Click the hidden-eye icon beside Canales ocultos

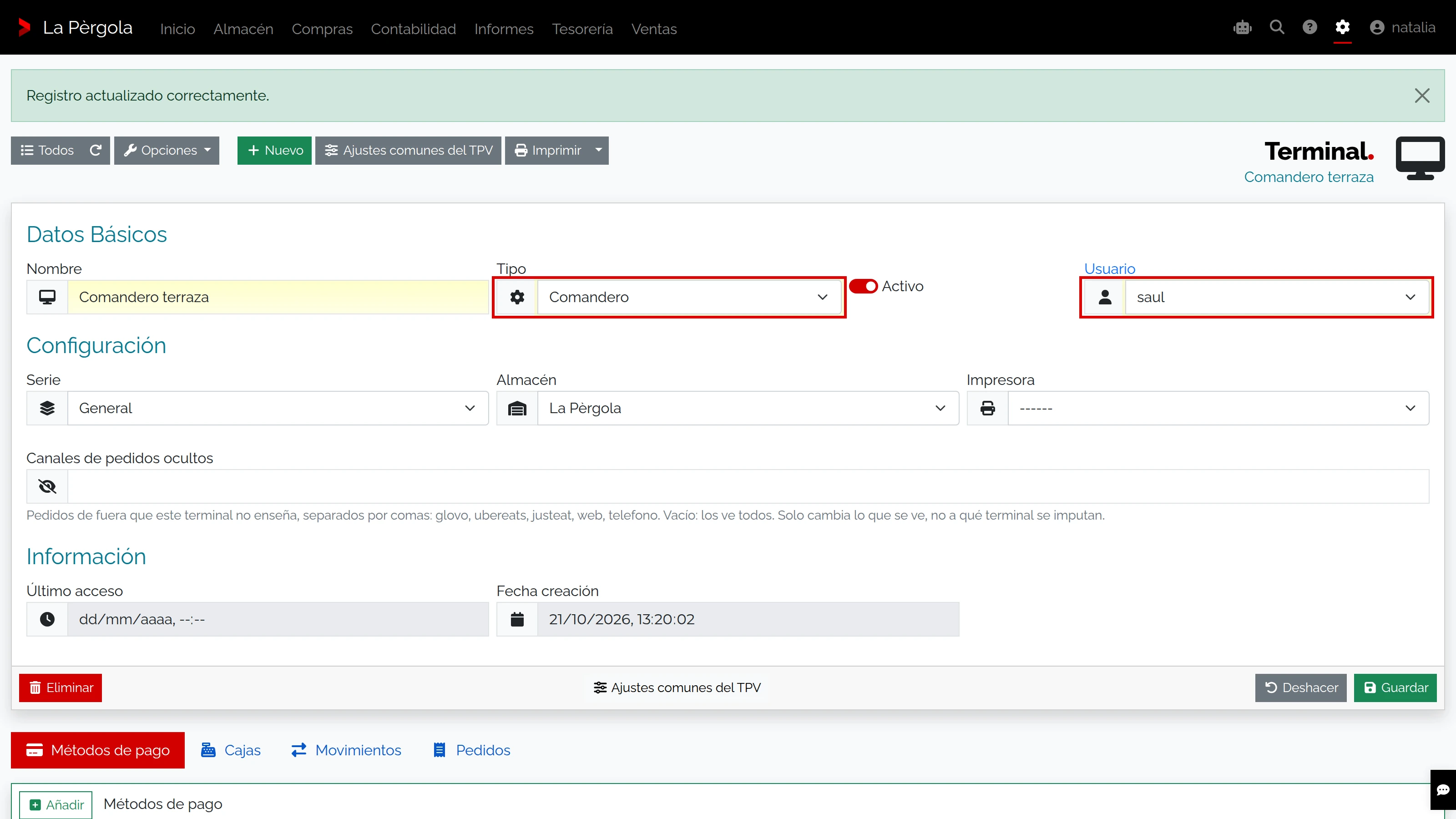click(x=47, y=486)
